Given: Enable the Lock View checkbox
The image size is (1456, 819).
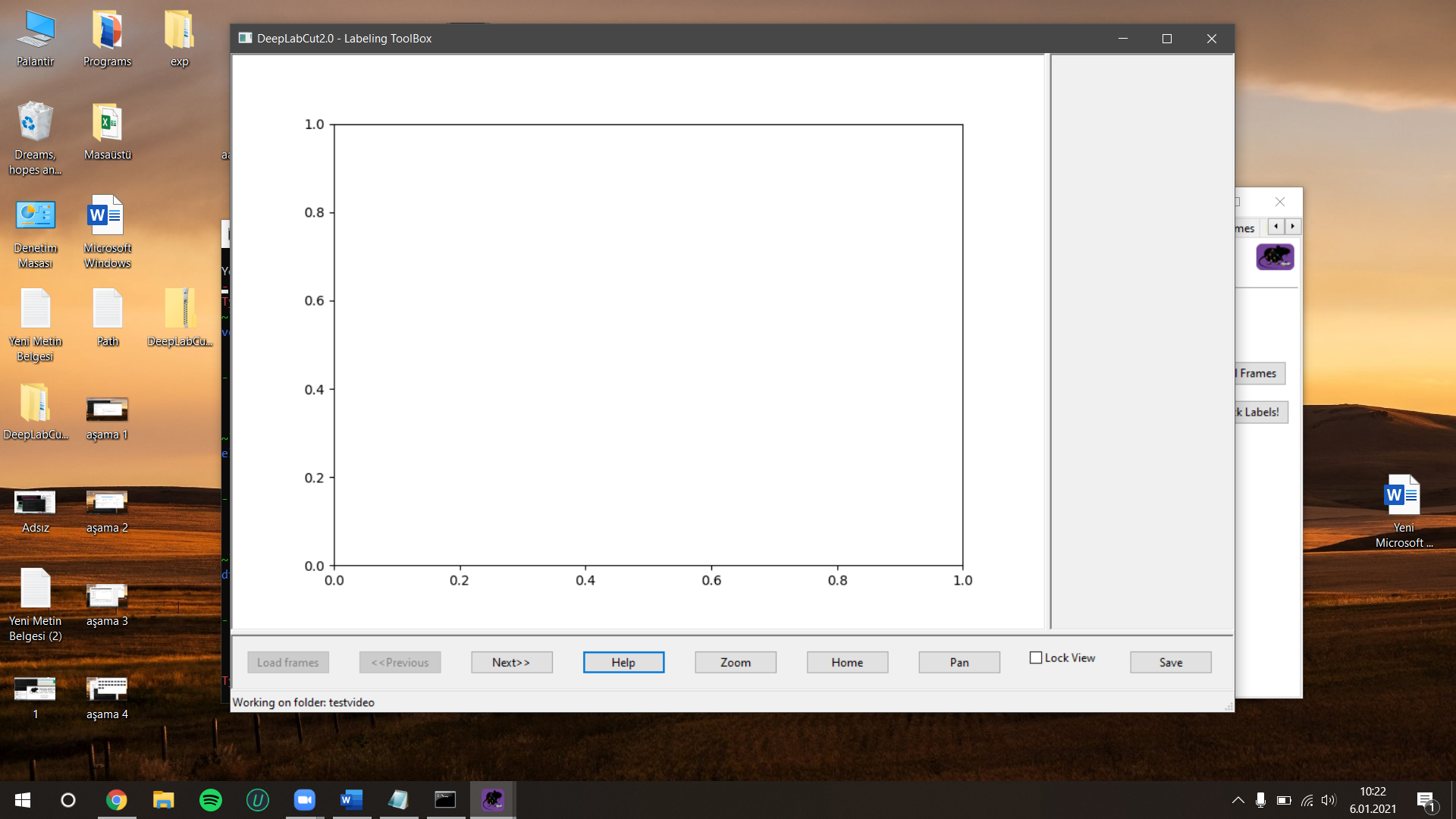Looking at the screenshot, I should [1034, 657].
